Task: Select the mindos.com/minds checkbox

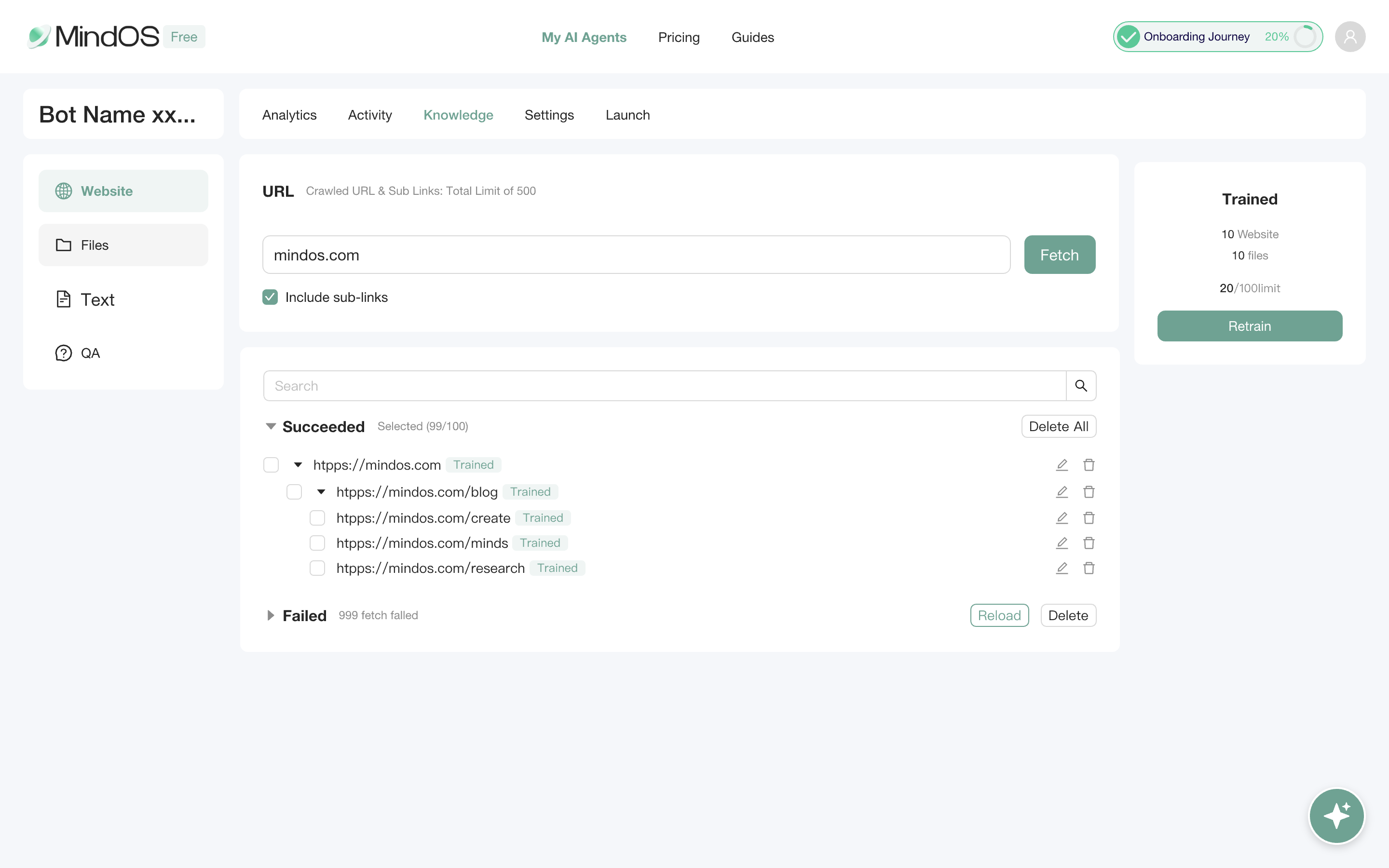Action: [317, 543]
